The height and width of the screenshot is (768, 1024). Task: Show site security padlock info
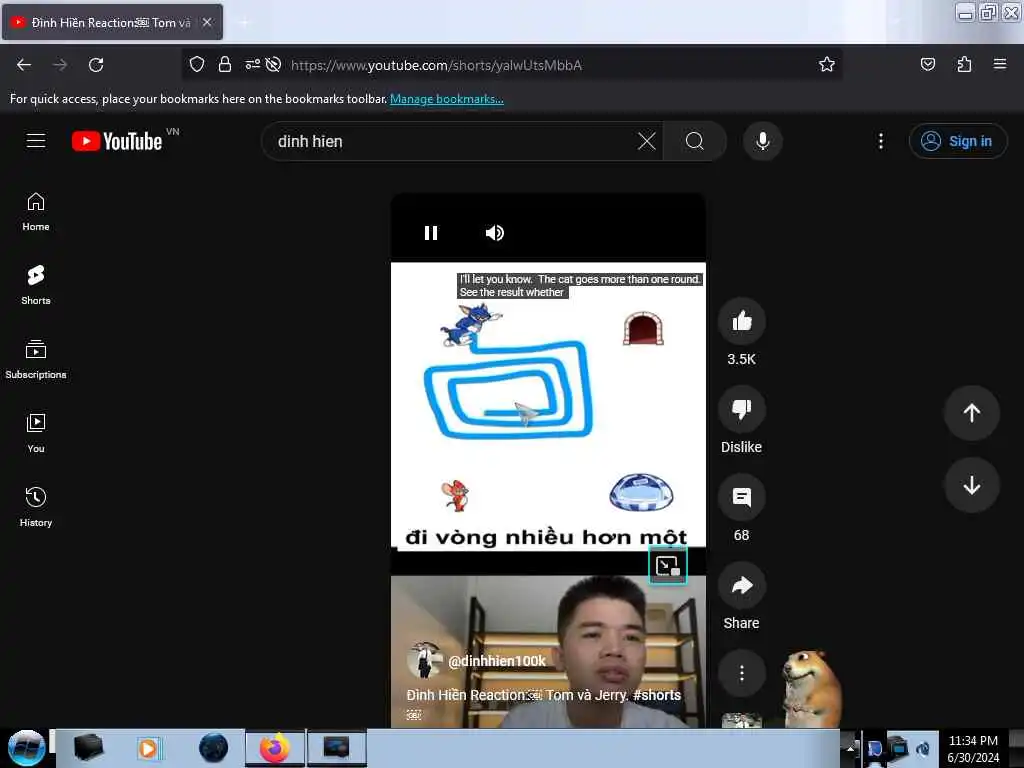[x=225, y=65]
